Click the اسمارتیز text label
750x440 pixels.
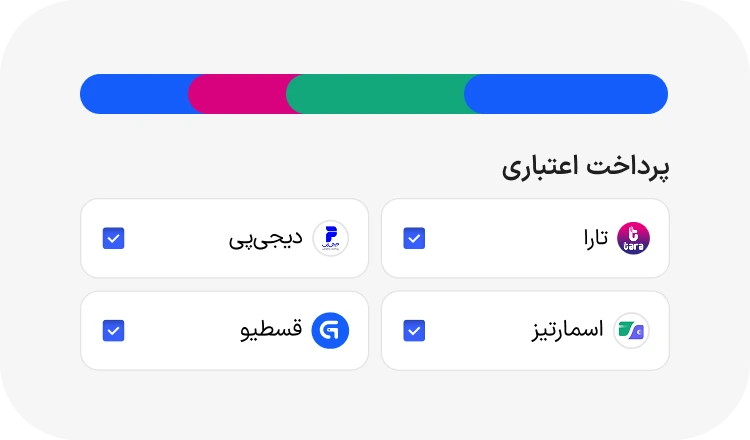click(568, 330)
